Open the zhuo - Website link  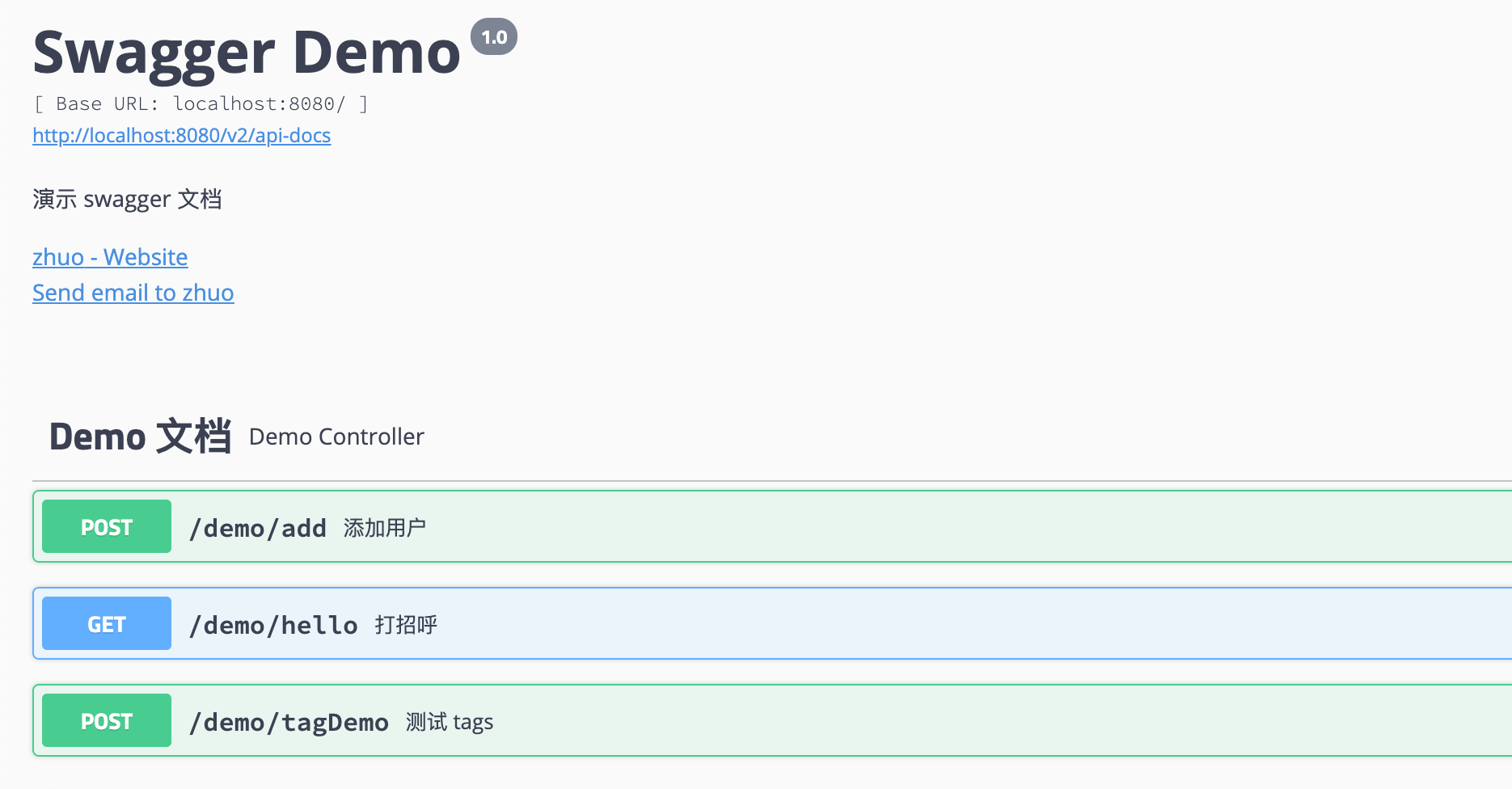(110, 257)
